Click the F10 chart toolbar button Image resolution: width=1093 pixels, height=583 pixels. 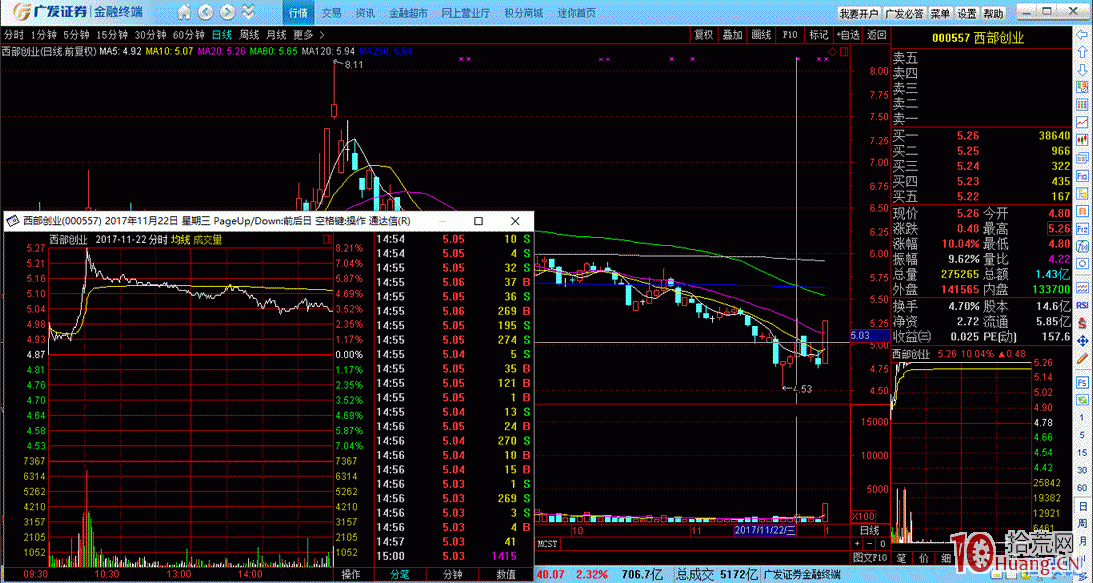click(789, 34)
